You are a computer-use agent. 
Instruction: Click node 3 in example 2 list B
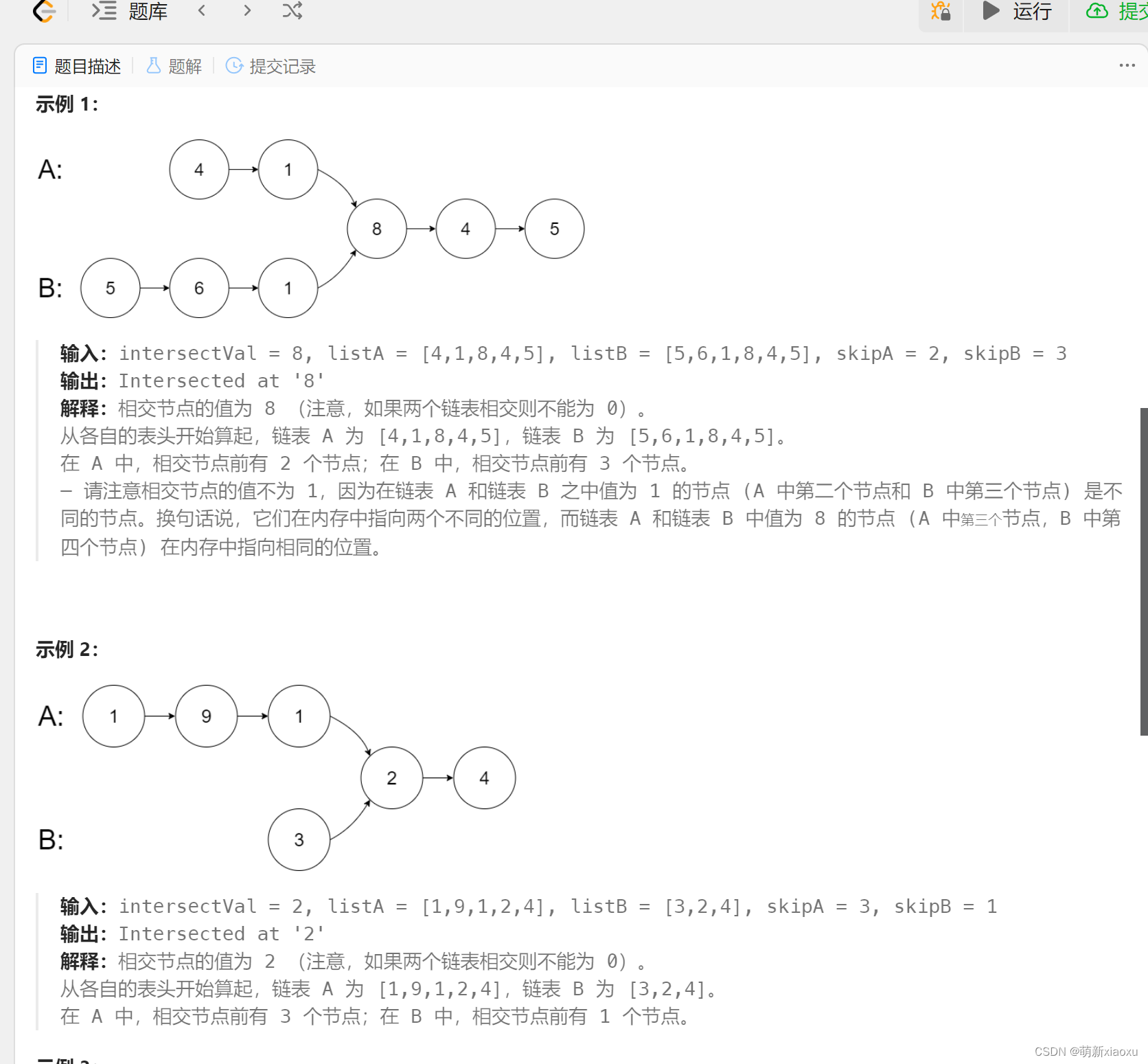click(x=299, y=839)
